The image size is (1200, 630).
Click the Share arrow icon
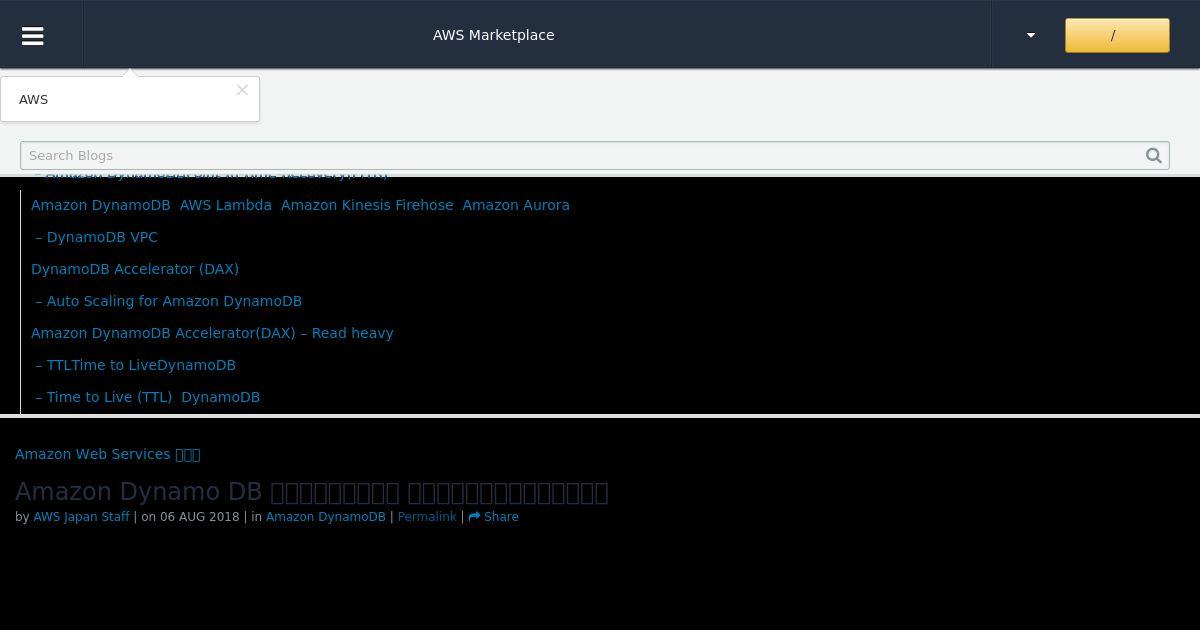474,517
